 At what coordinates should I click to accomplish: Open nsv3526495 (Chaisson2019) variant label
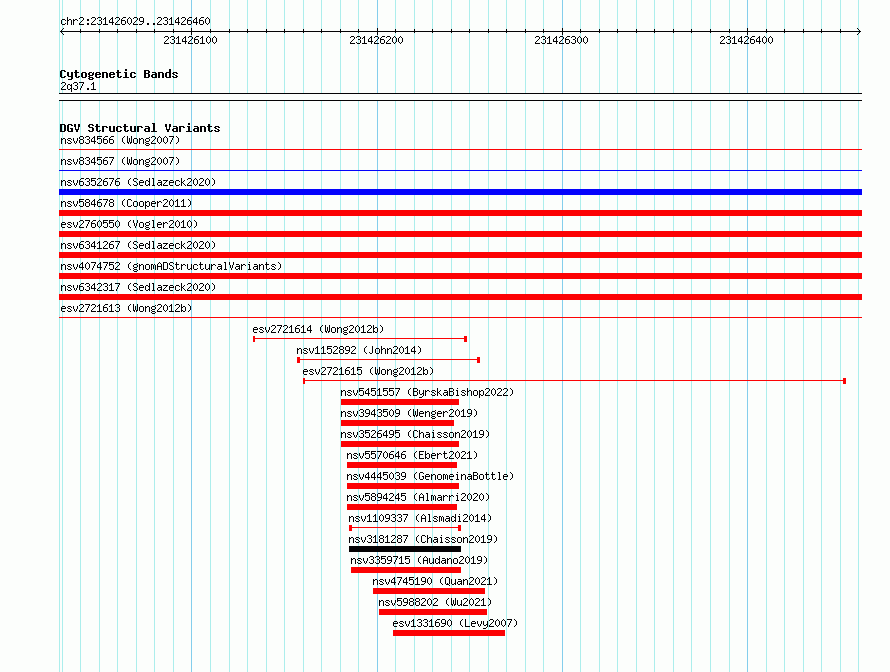415,434
